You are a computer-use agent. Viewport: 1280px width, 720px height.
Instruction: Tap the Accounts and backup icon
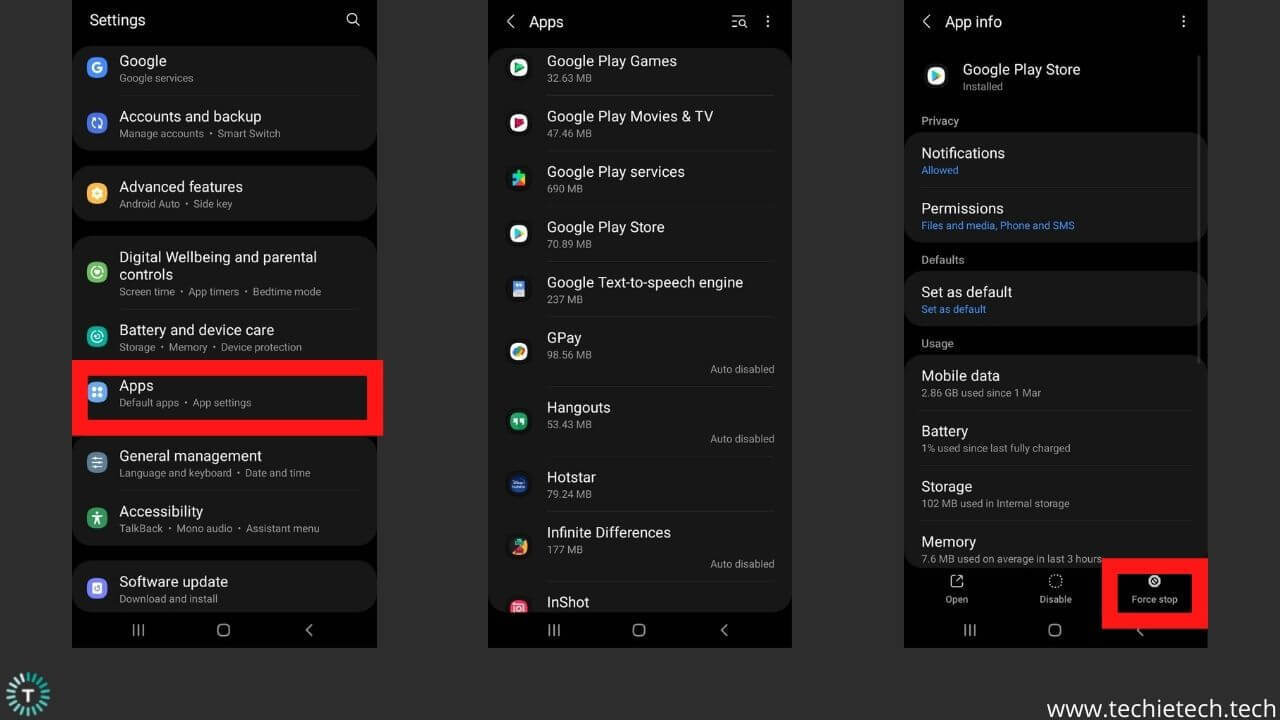point(97,123)
